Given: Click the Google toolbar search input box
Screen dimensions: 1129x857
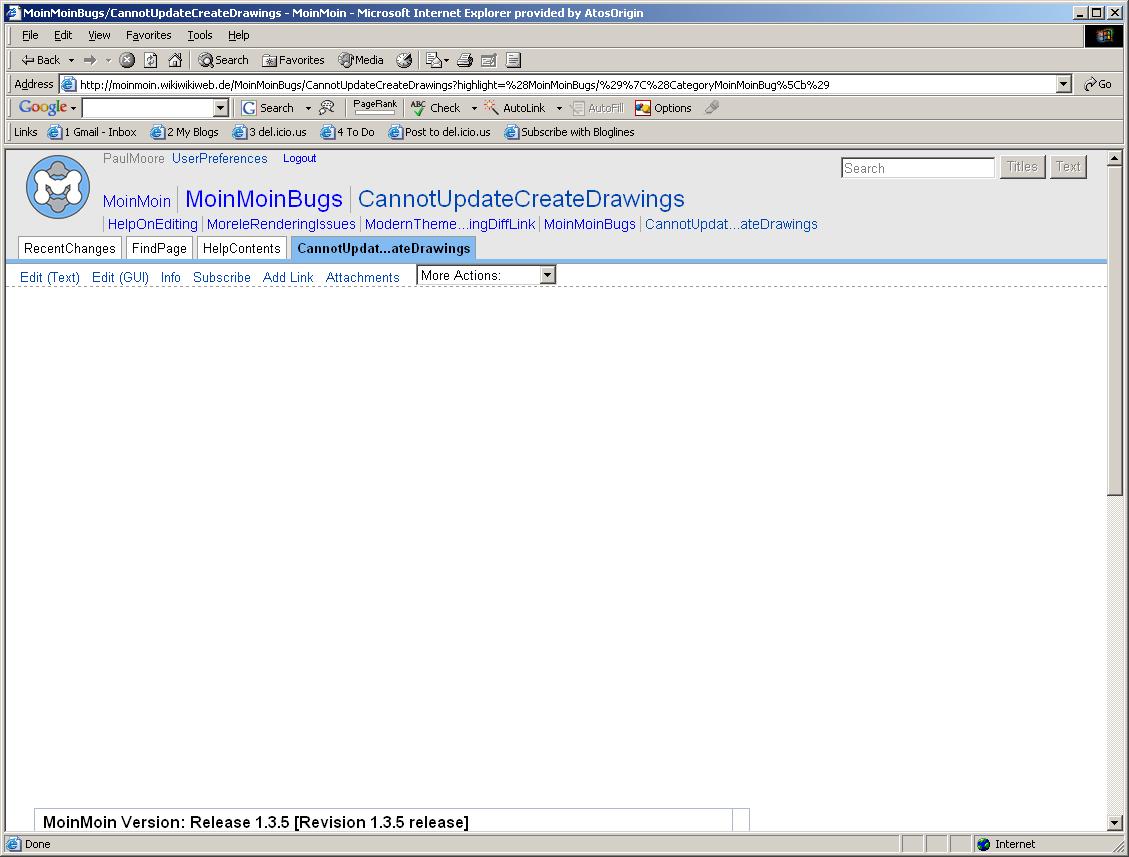Looking at the screenshot, I should 148,108.
